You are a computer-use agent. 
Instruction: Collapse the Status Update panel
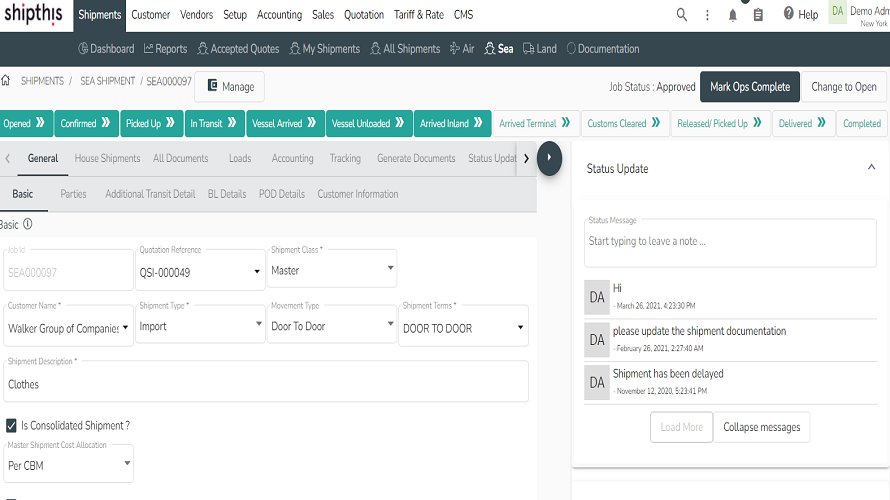pos(871,167)
